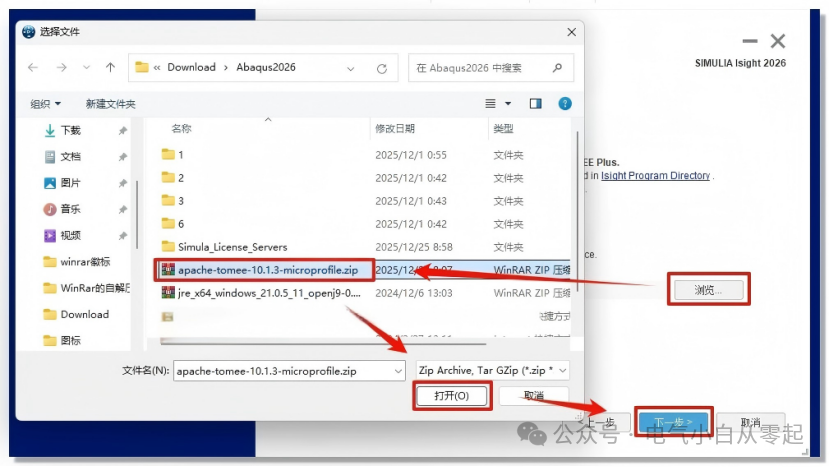Open 图片 in the sidebar
The height and width of the screenshot is (467, 830).
70,183
